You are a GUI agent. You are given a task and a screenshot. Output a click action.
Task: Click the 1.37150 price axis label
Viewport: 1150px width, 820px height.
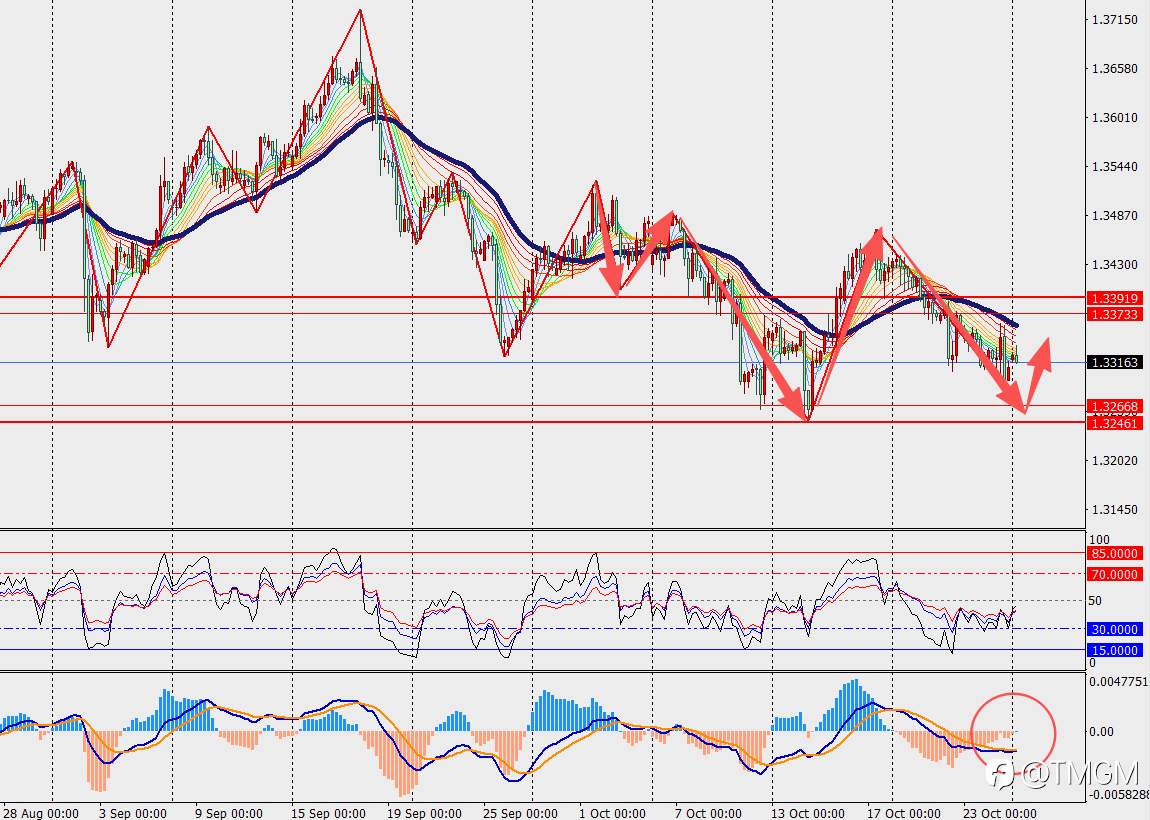tap(1115, 20)
